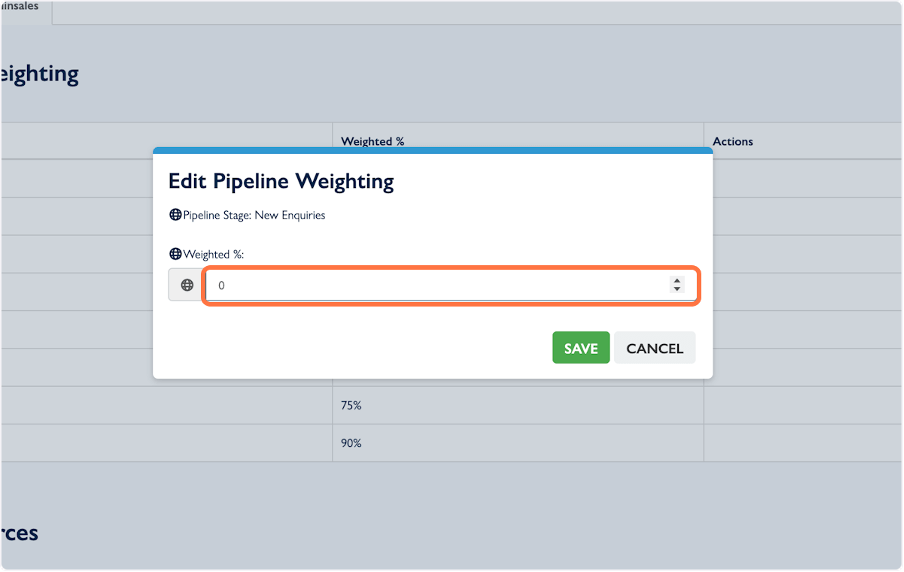This screenshot has height=572, width=904.
Task: Decrease Weighted % with down spinner arrow
Action: point(677,290)
